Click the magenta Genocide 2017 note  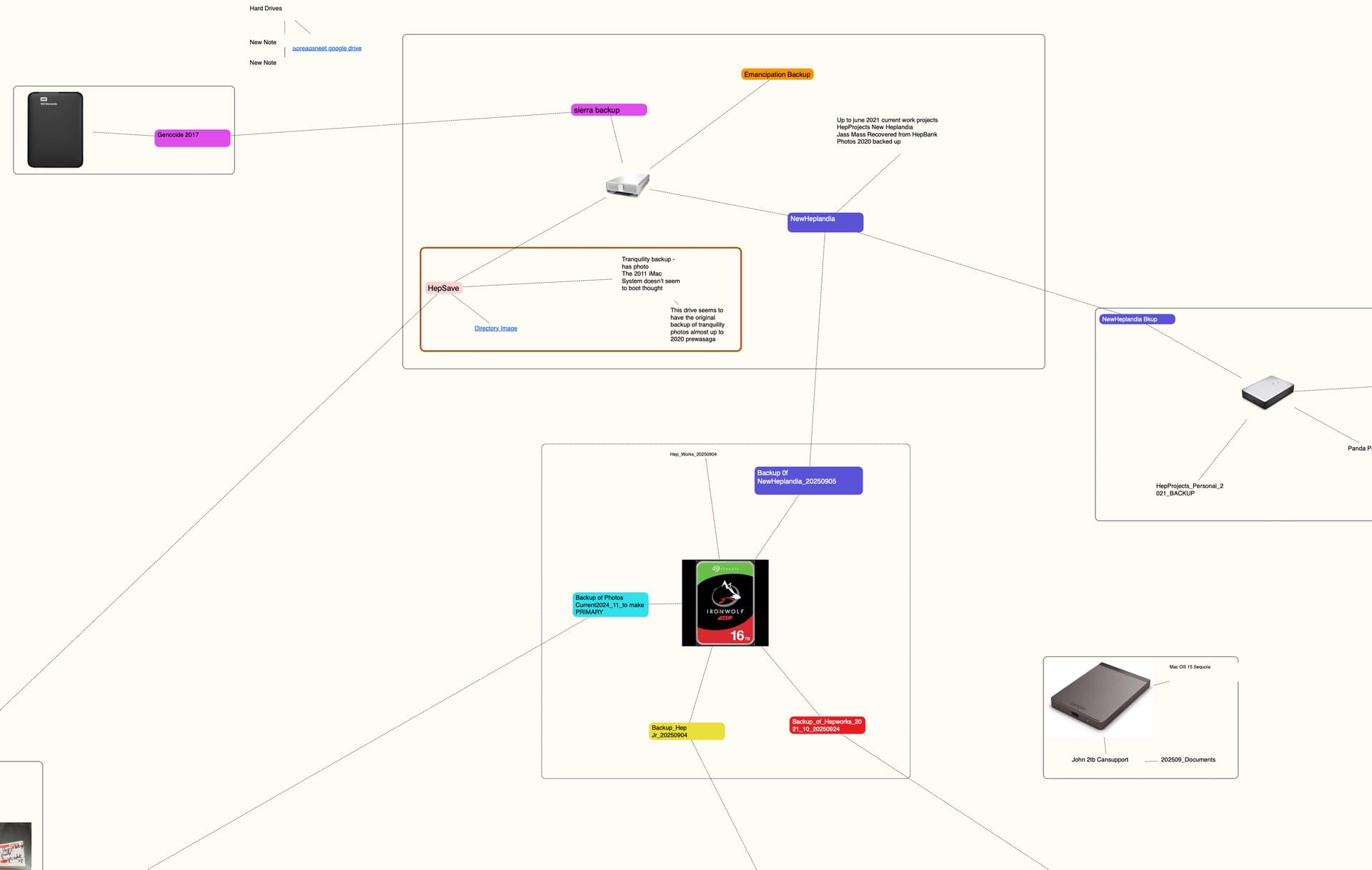click(x=192, y=138)
